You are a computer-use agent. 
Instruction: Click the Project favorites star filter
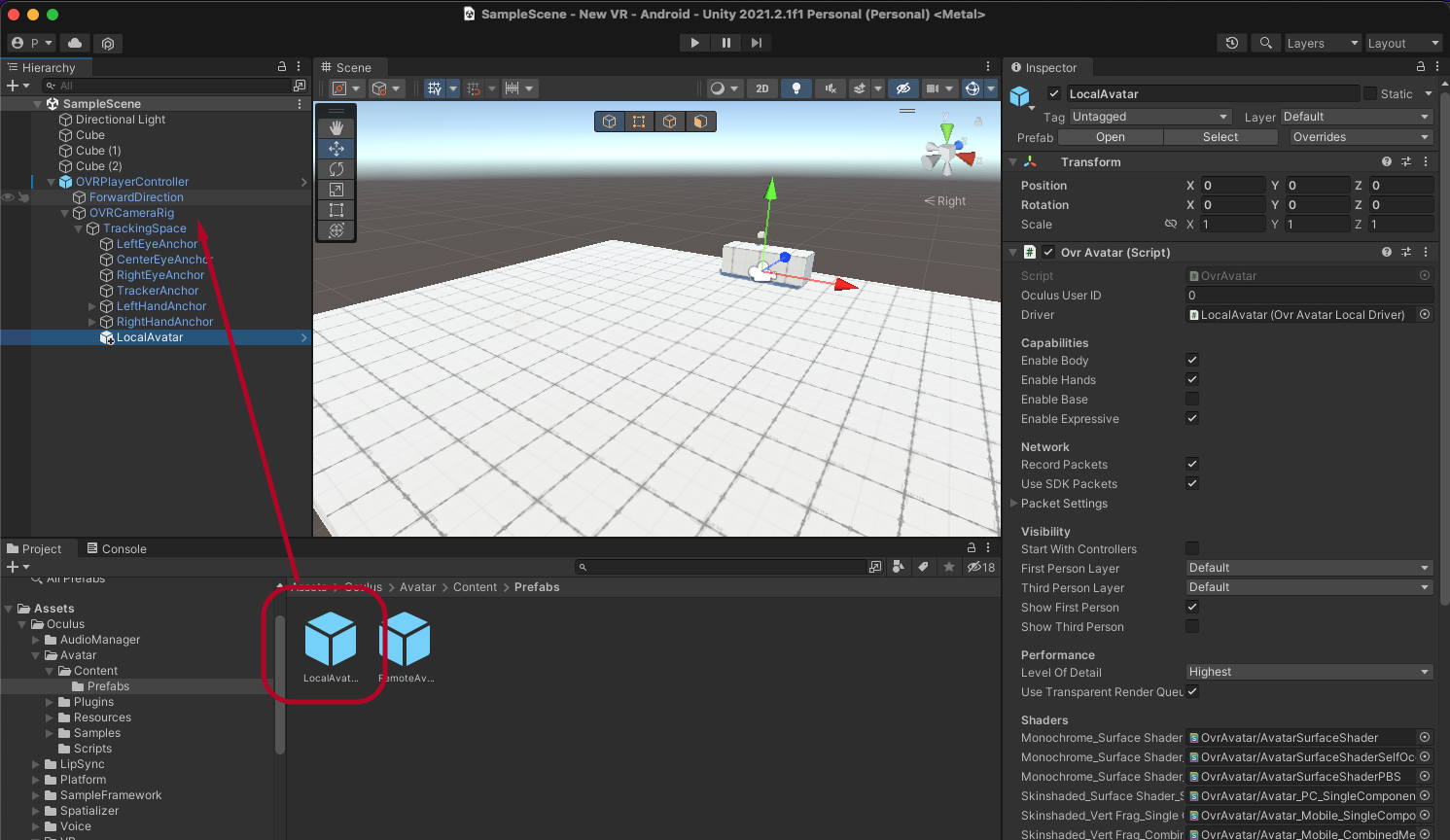click(x=949, y=567)
